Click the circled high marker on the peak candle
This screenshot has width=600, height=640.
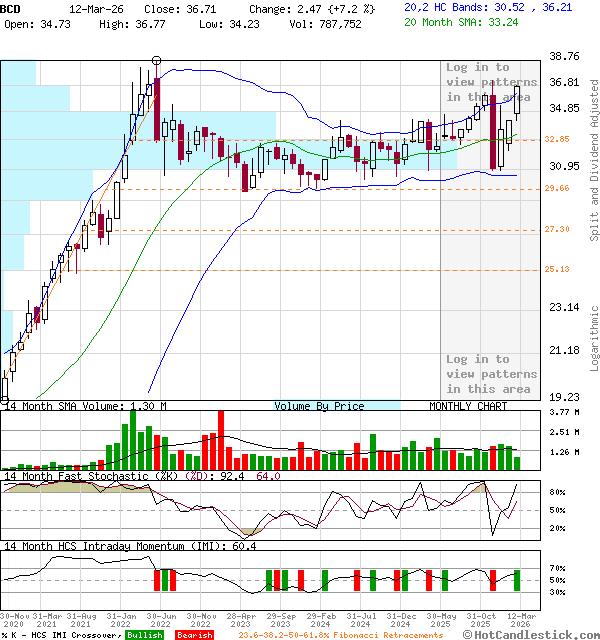pyautogui.click(x=156, y=60)
